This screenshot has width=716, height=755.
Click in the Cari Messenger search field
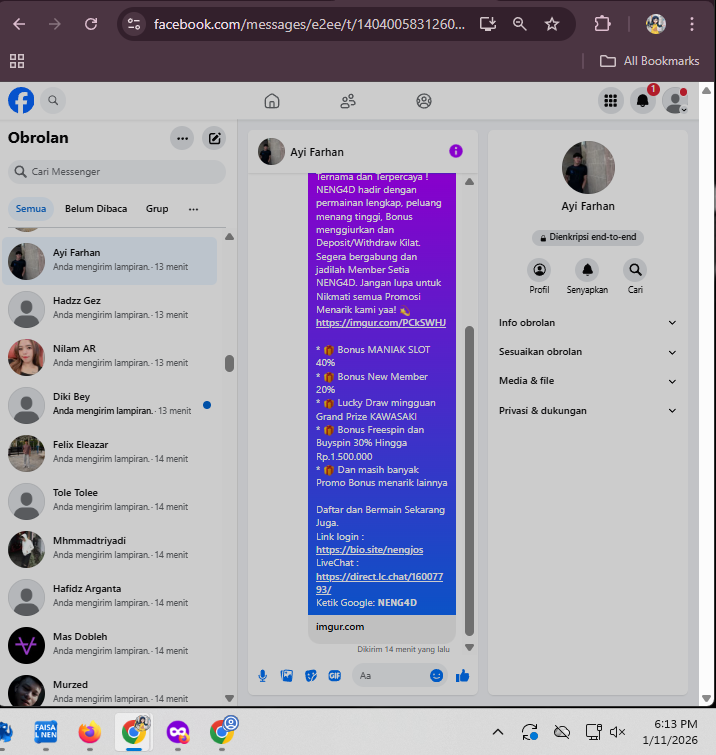pos(117,171)
